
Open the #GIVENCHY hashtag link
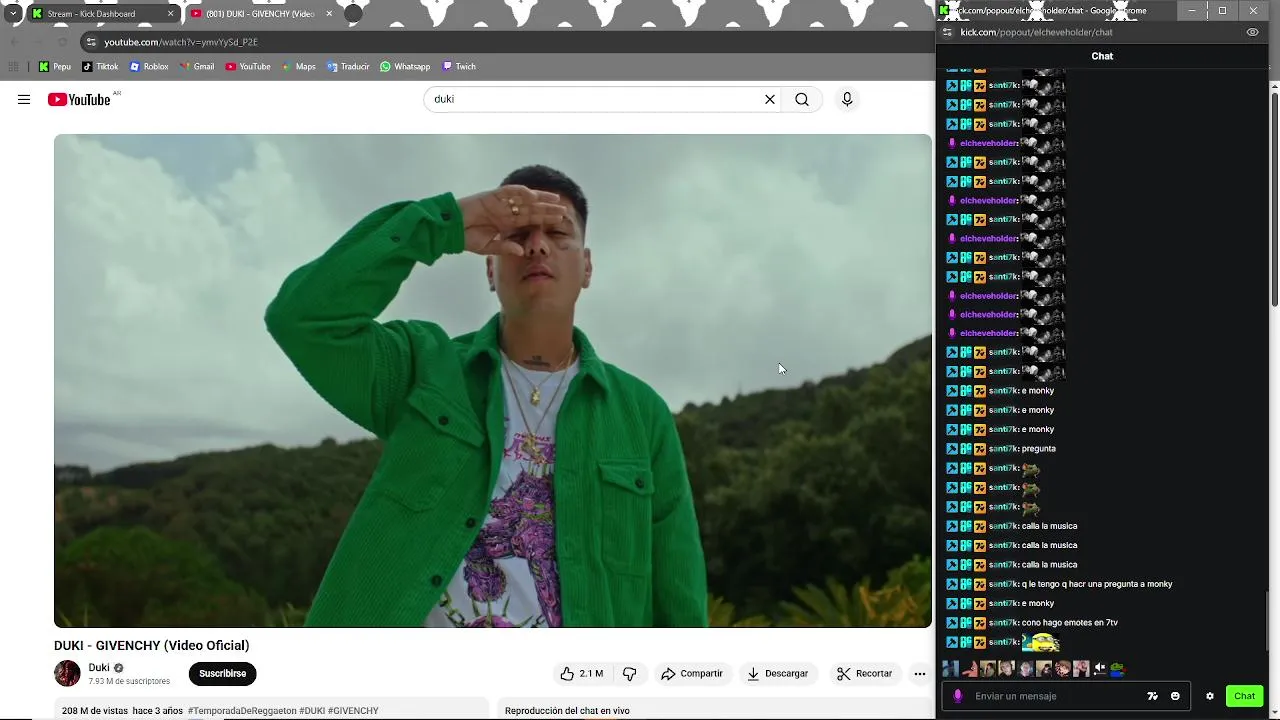tap(353, 711)
